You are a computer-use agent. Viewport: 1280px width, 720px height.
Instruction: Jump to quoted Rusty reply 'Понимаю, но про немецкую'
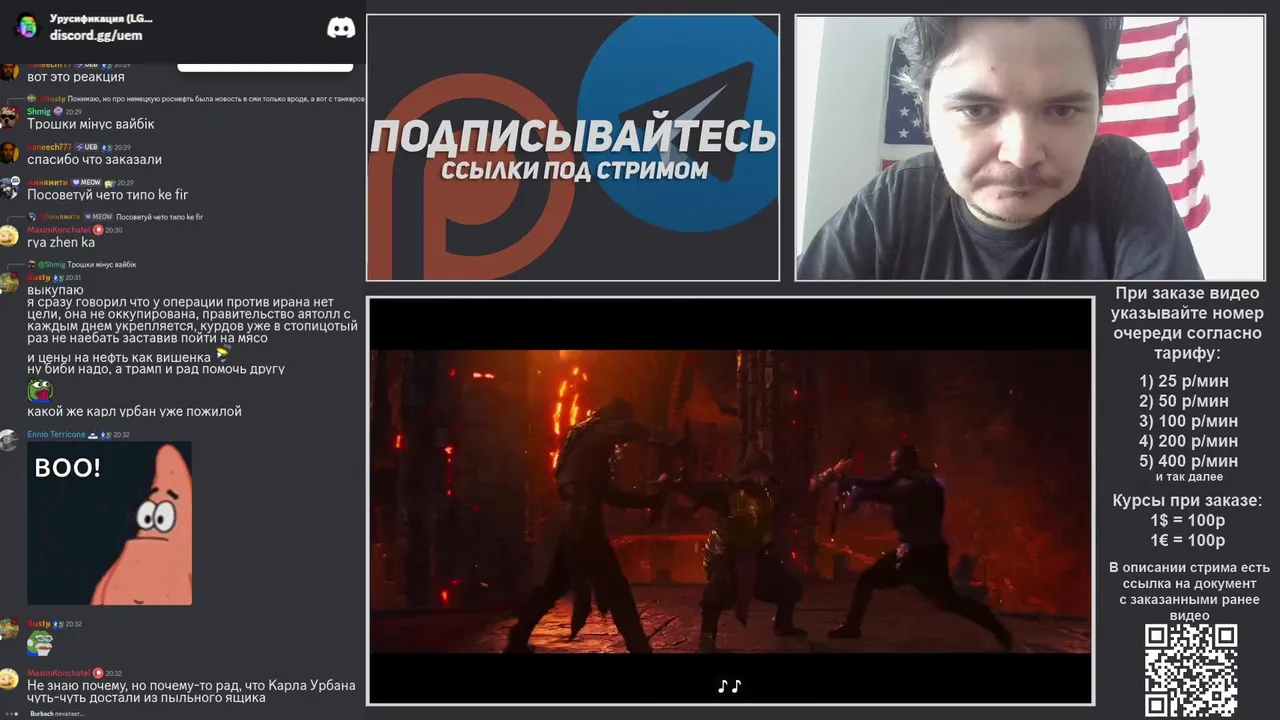[x=196, y=99]
